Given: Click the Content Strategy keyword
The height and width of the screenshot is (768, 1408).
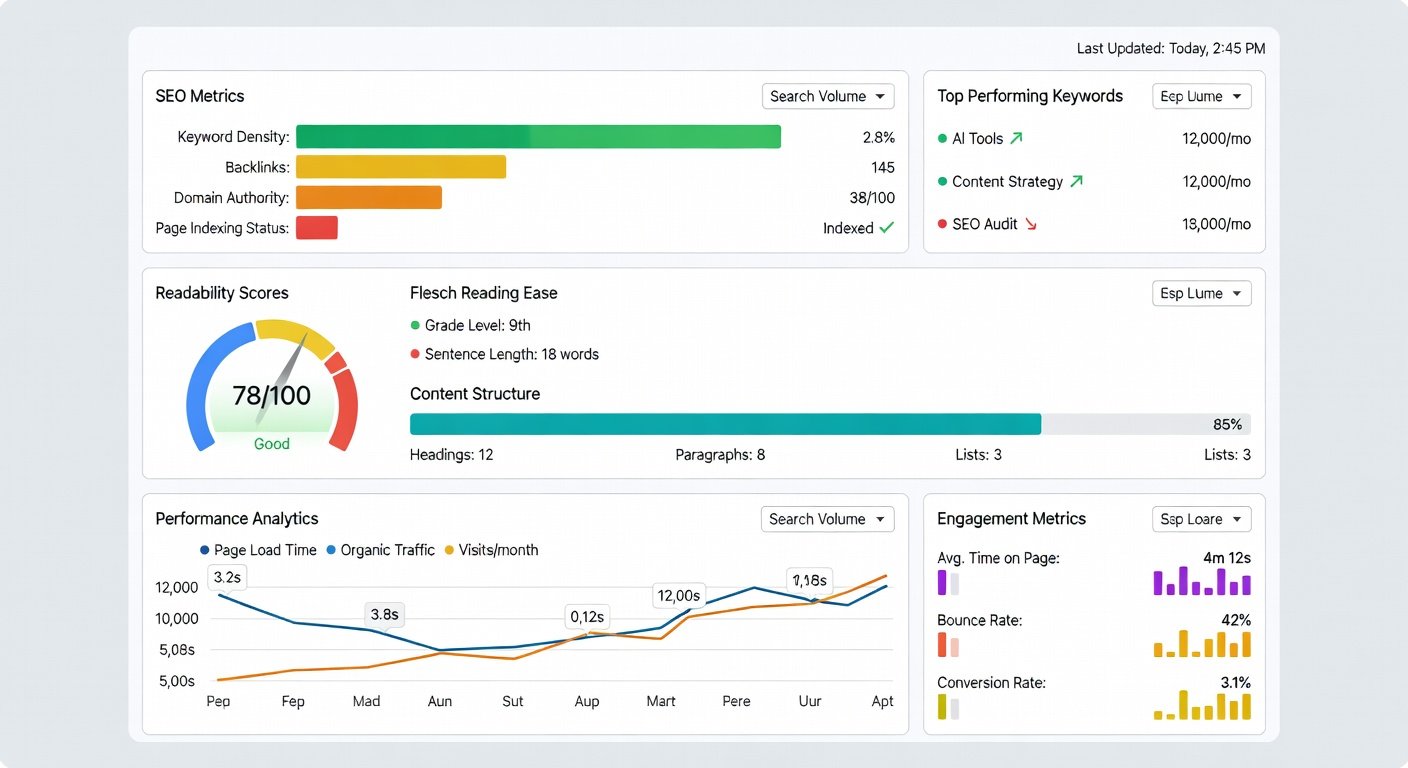Looking at the screenshot, I should [1007, 182].
